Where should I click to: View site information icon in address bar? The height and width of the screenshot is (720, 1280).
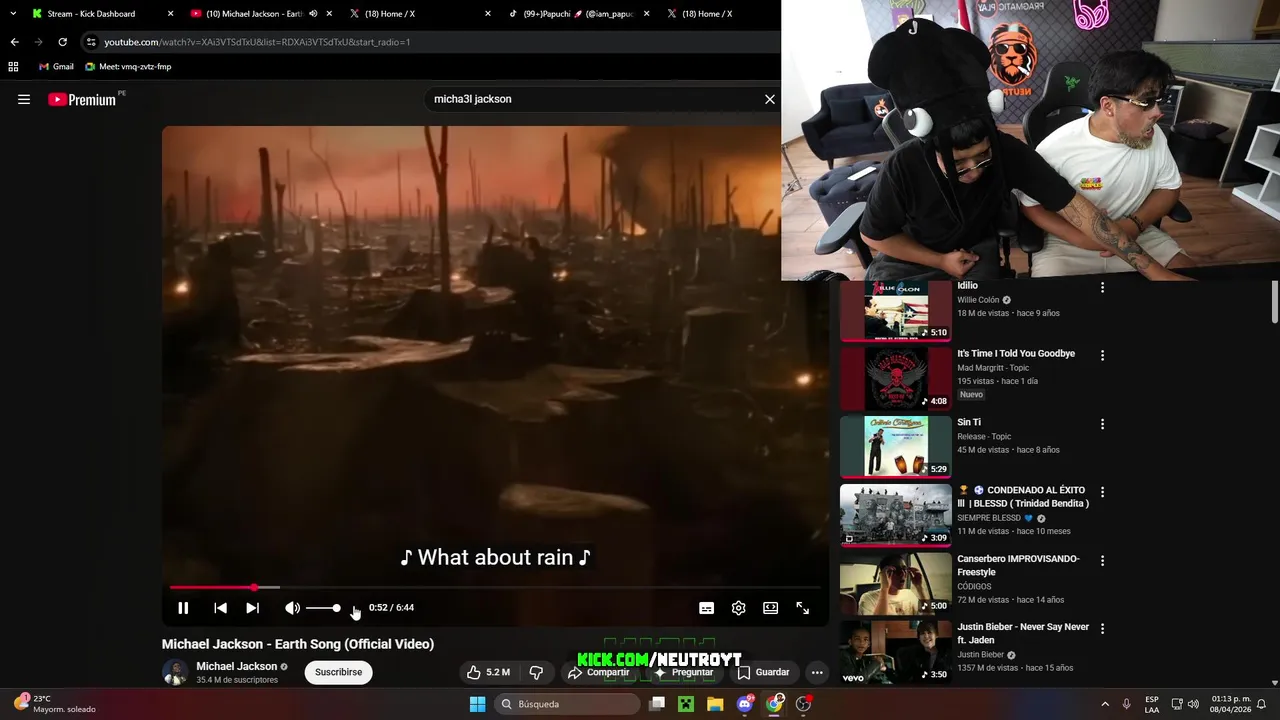click(91, 42)
